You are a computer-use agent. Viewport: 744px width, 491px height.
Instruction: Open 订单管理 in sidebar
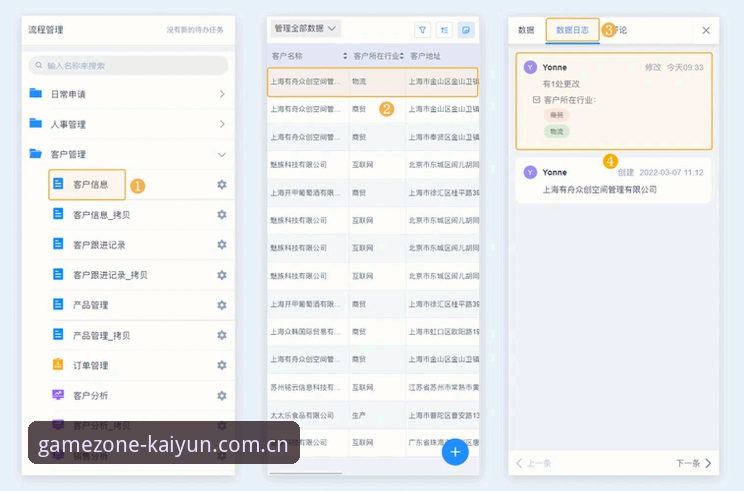click(x=90, y=365)
